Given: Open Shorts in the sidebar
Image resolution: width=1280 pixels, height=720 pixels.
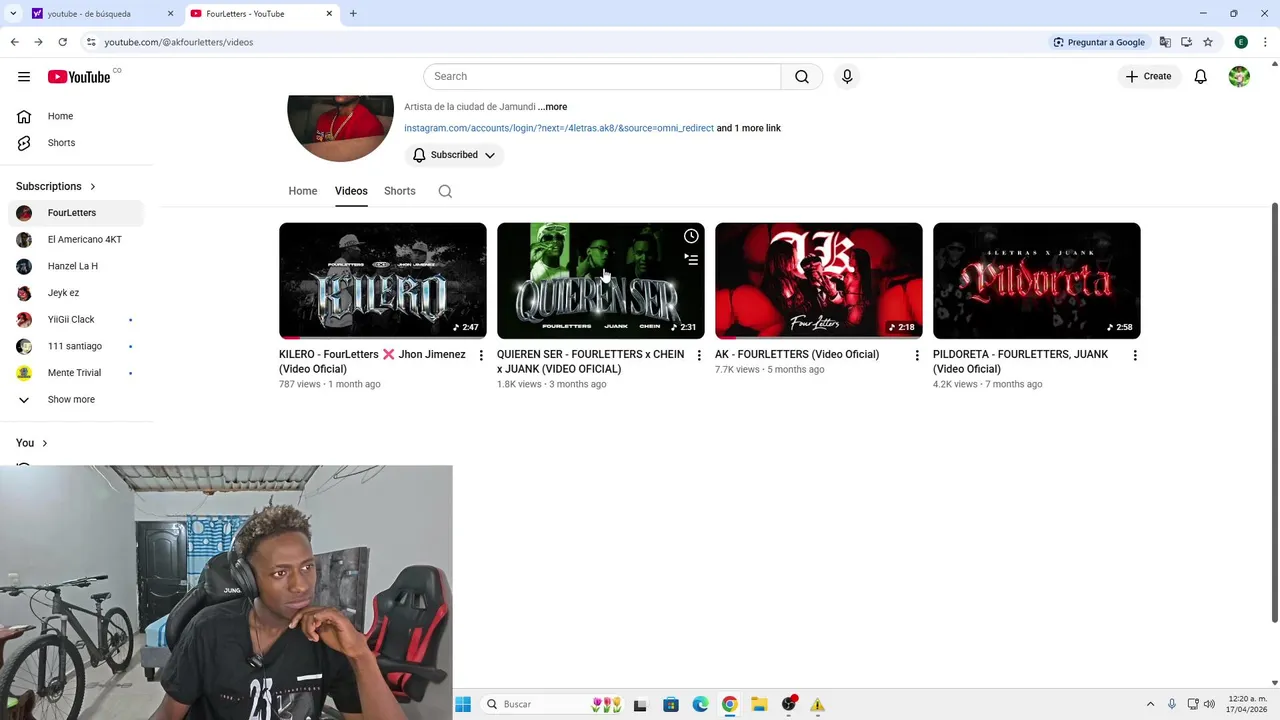Looking at the screenshot, I should (76, 143).
